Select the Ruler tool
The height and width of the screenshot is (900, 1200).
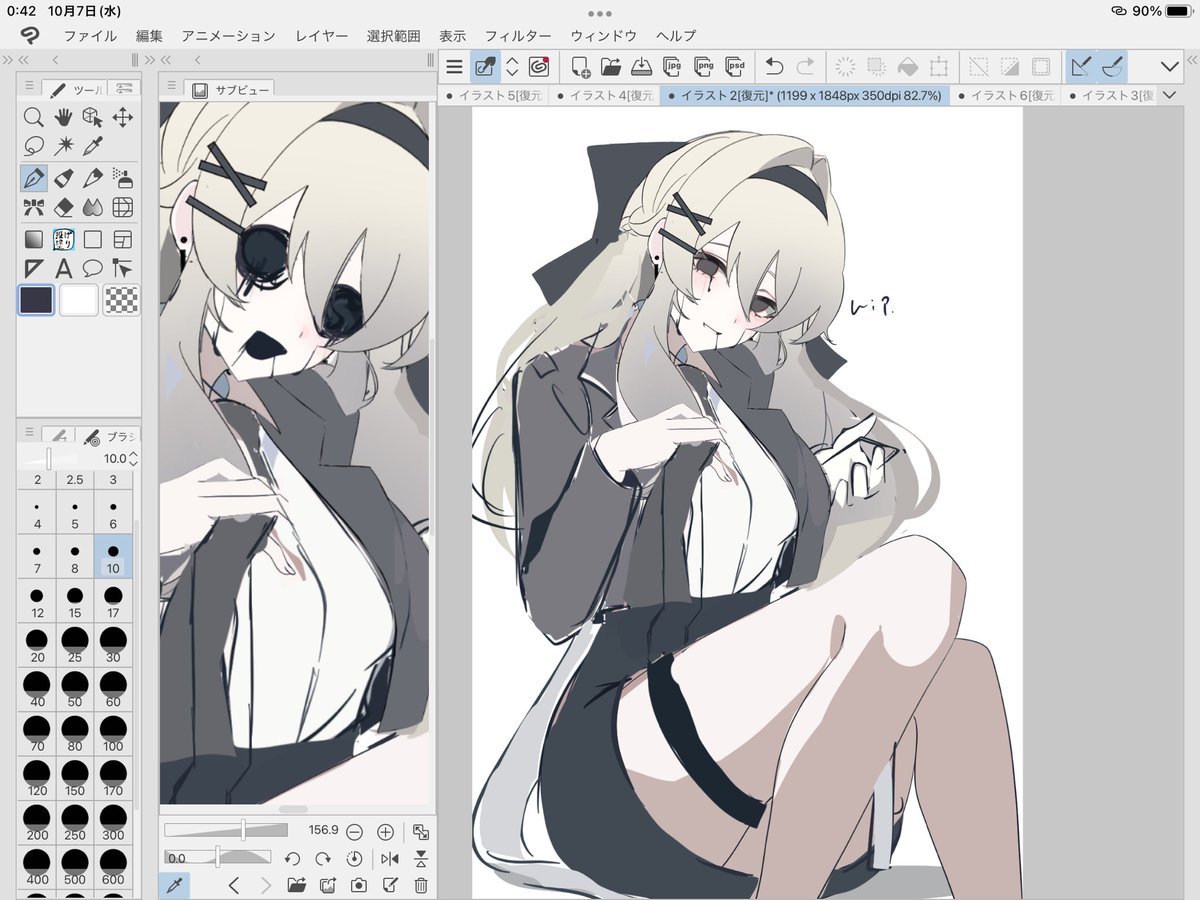click(33, 268)
